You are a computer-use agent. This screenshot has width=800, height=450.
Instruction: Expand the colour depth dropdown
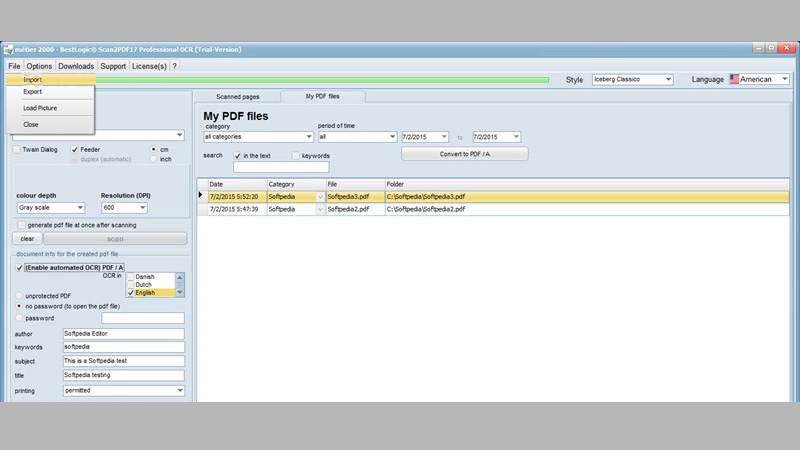(50, 207)
